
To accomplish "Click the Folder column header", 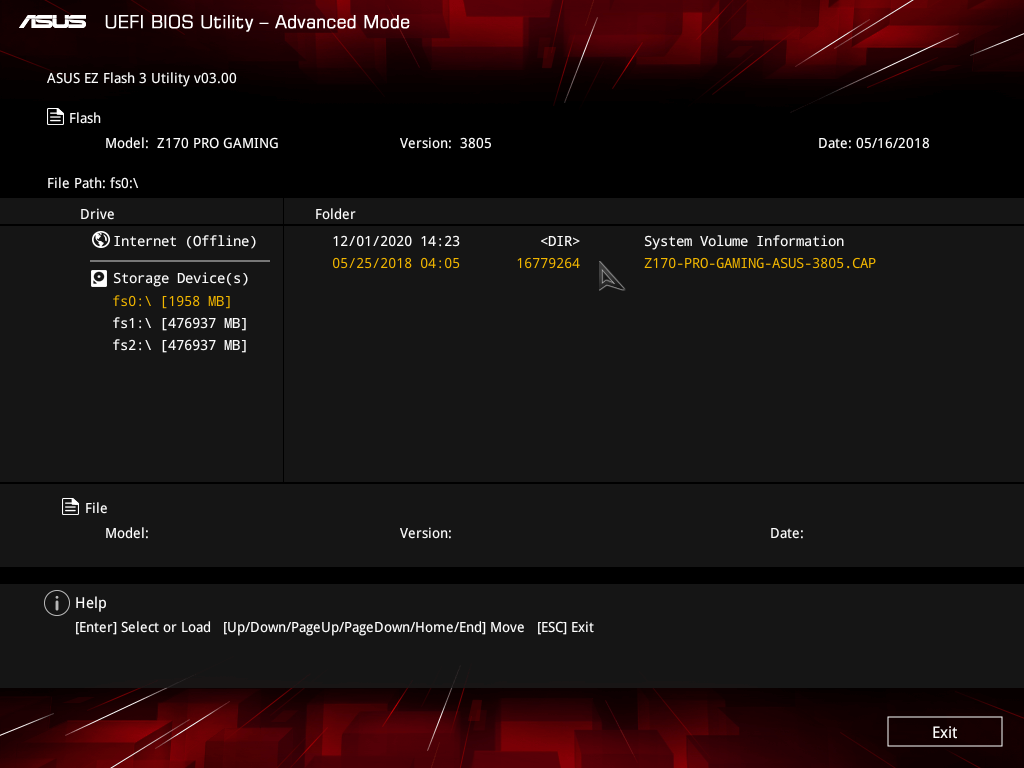I will coord(335,214).
